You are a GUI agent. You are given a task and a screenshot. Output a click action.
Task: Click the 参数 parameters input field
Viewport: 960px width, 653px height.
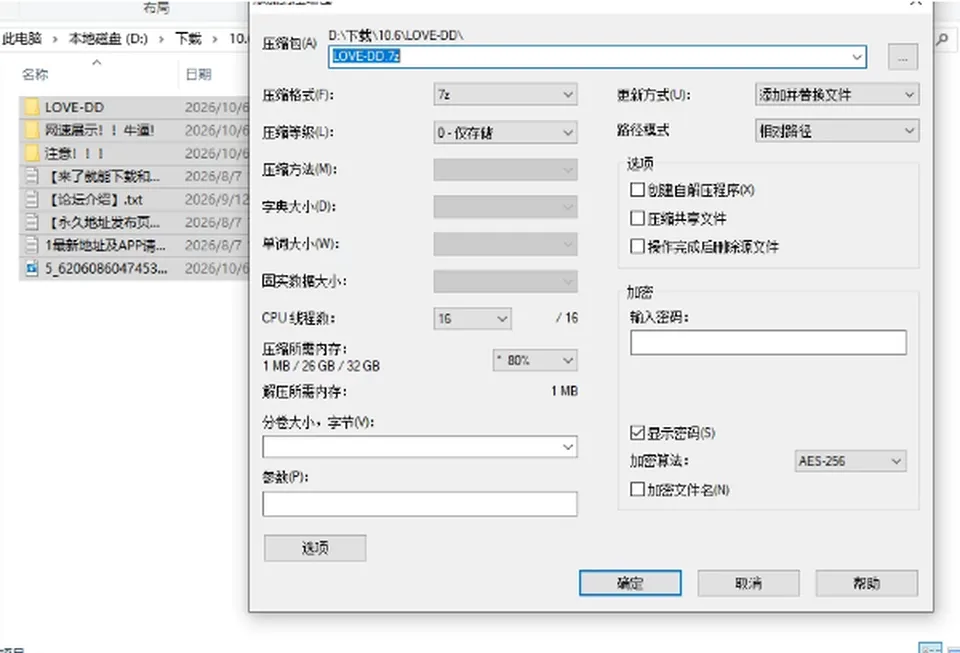click(420, 504)
